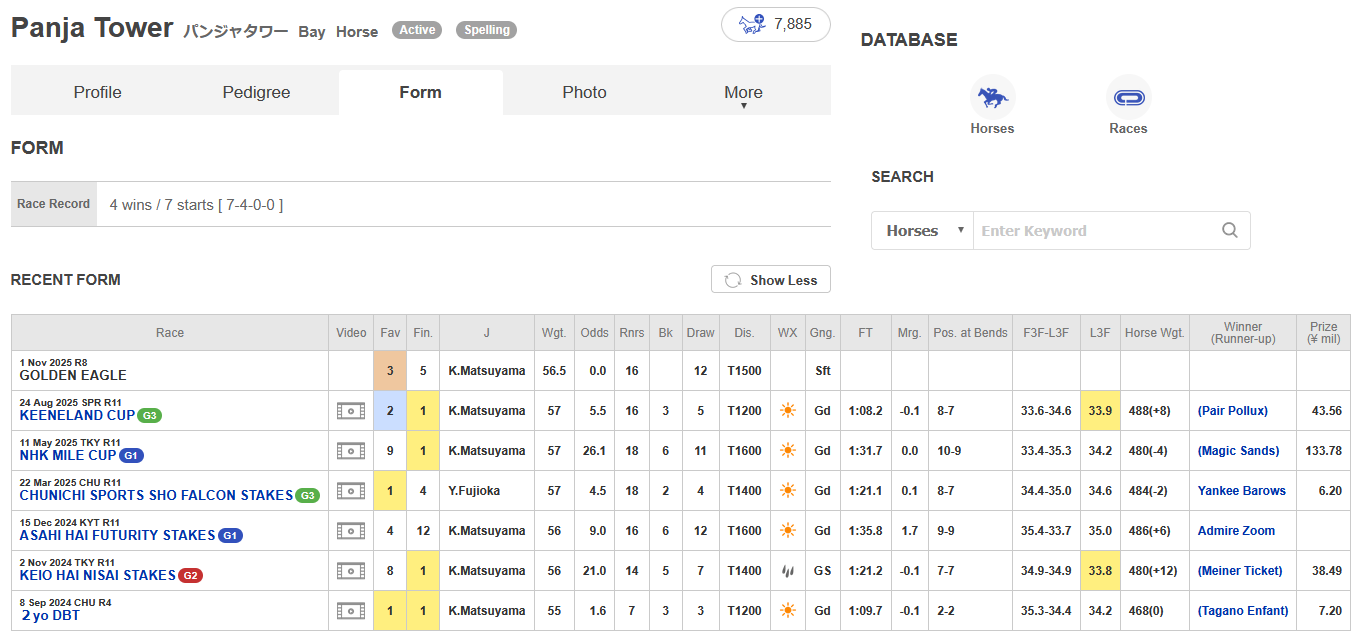Switch to the Photo tab
This screenshot has height=641, width=1366.
click(x=584, y=92)
